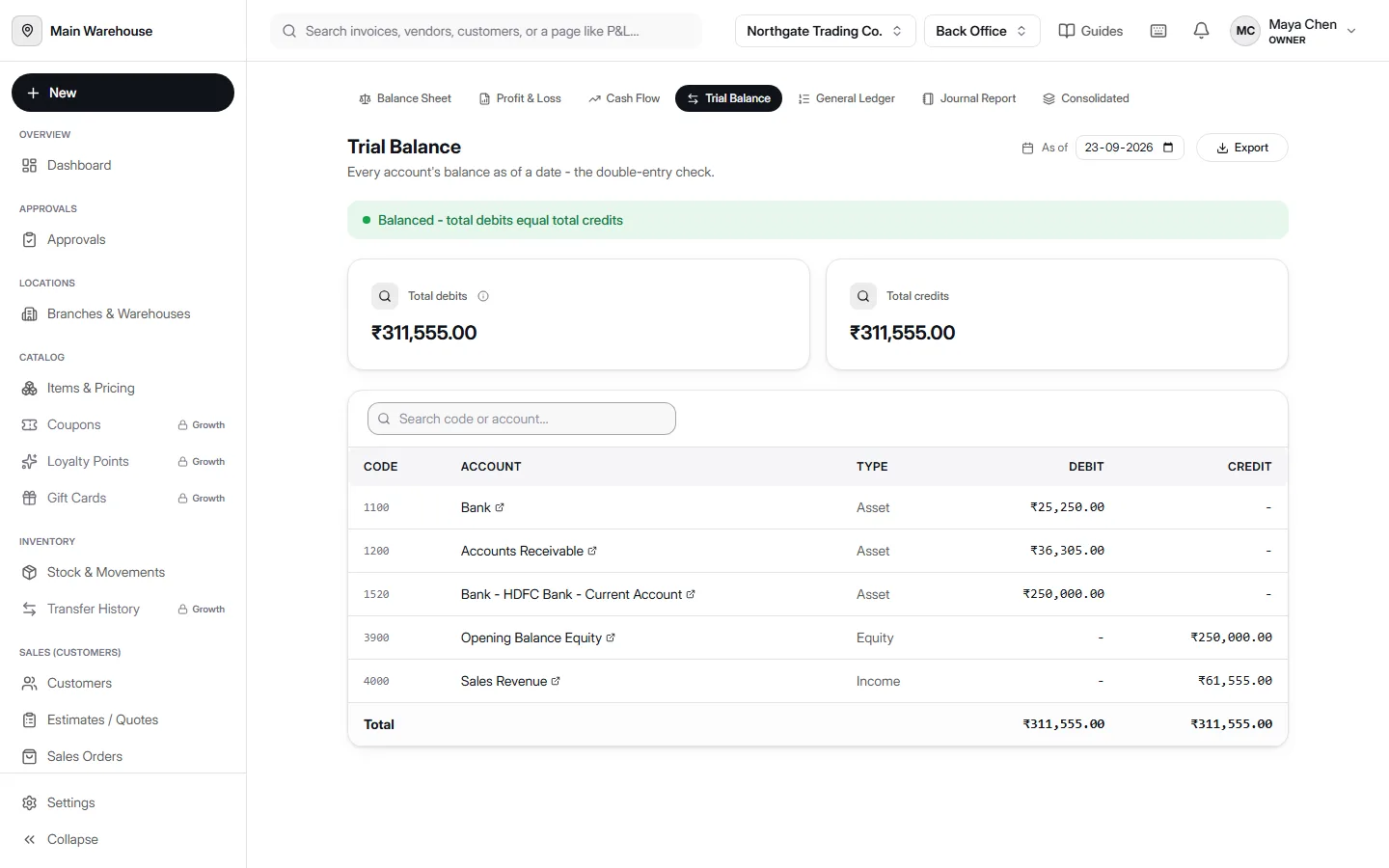Expand the Maya Chen user menu chevron
Screen dimensions: 1389x868
1351,31
